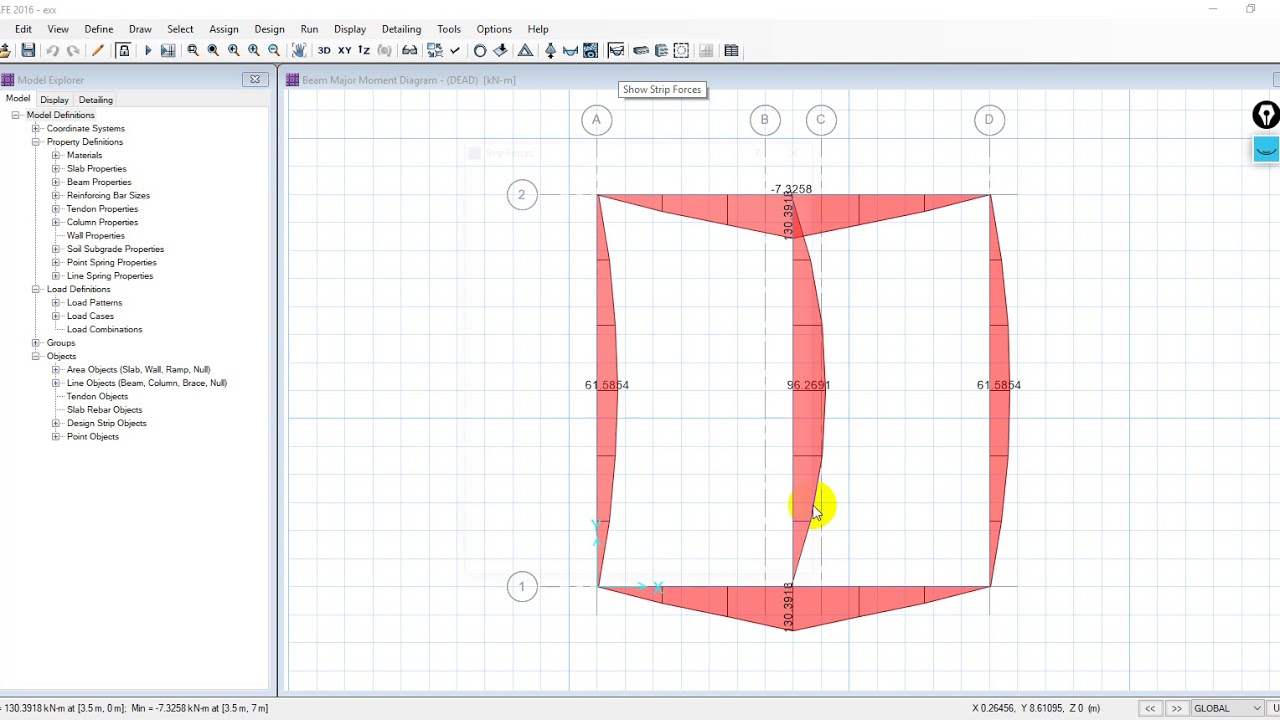Open the Display menu

click(350, 29)
